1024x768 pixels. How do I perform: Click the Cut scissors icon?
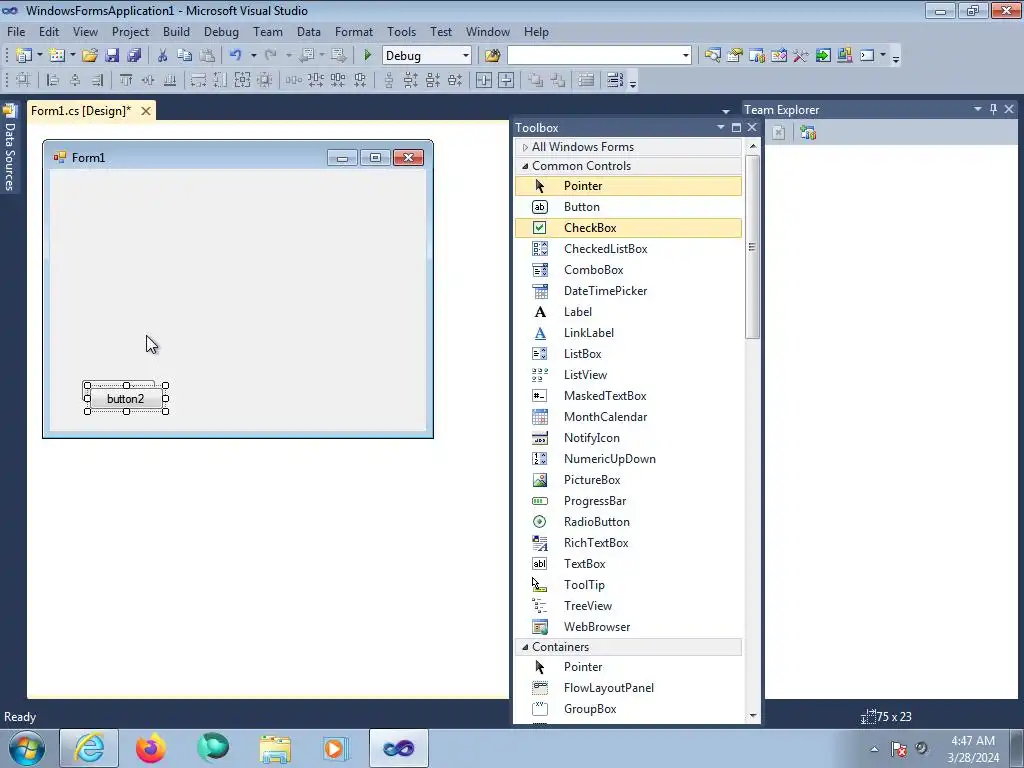click(163, 56)
